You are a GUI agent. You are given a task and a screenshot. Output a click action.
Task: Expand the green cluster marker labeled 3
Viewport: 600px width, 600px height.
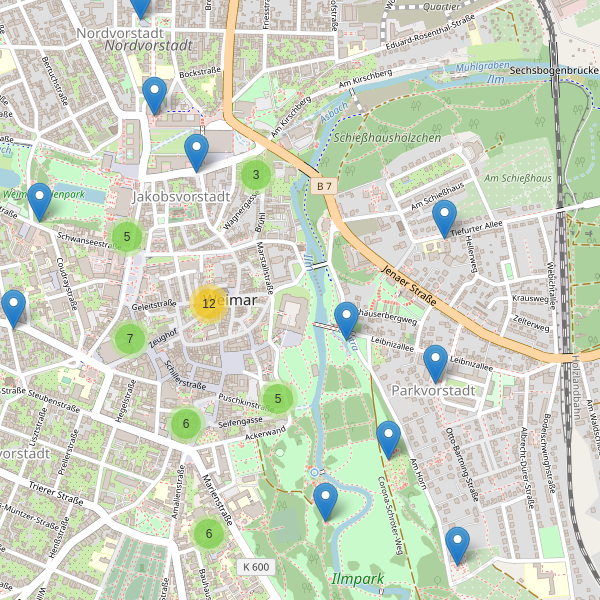click(256, 174)
